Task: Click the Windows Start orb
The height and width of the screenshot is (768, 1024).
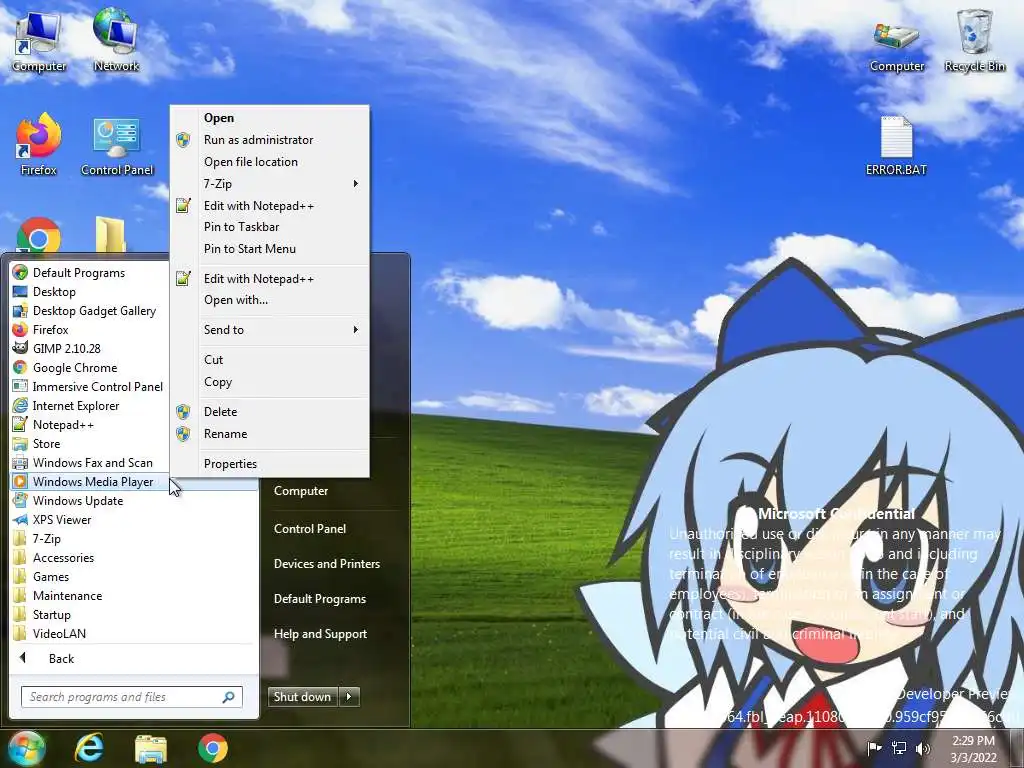Action: [x=27, y=748]
